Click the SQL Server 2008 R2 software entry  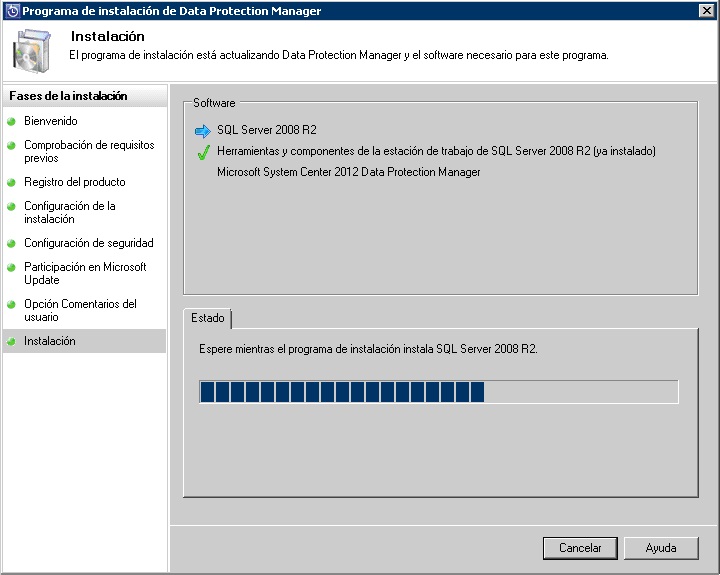[x=267, y=130]
